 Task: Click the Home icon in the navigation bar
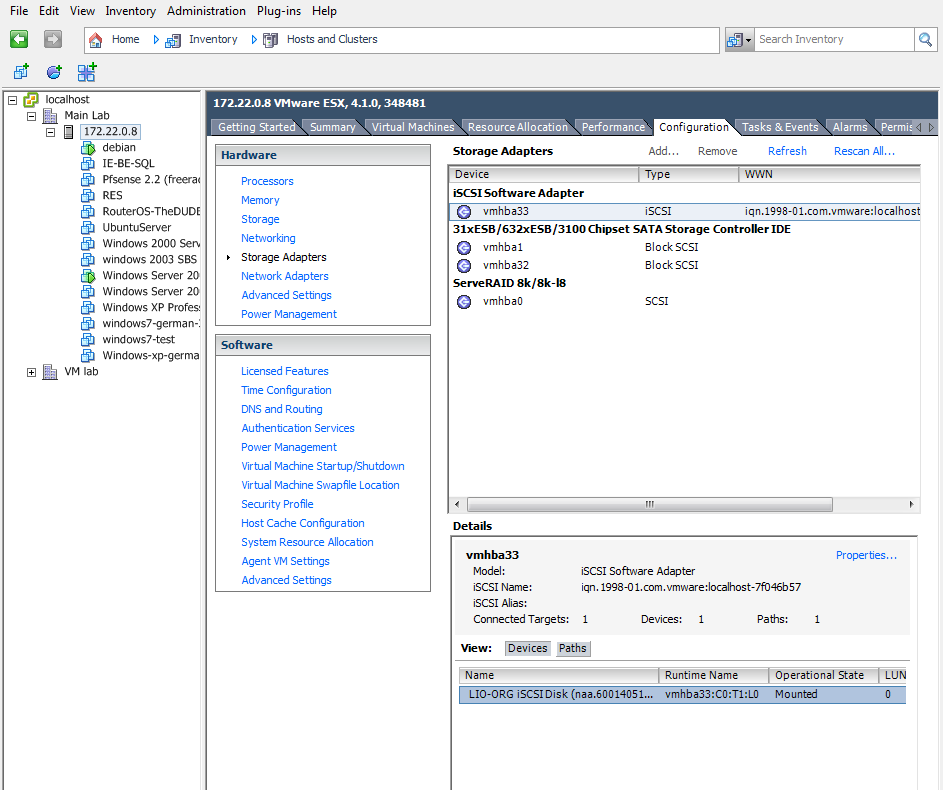point(95,39)
